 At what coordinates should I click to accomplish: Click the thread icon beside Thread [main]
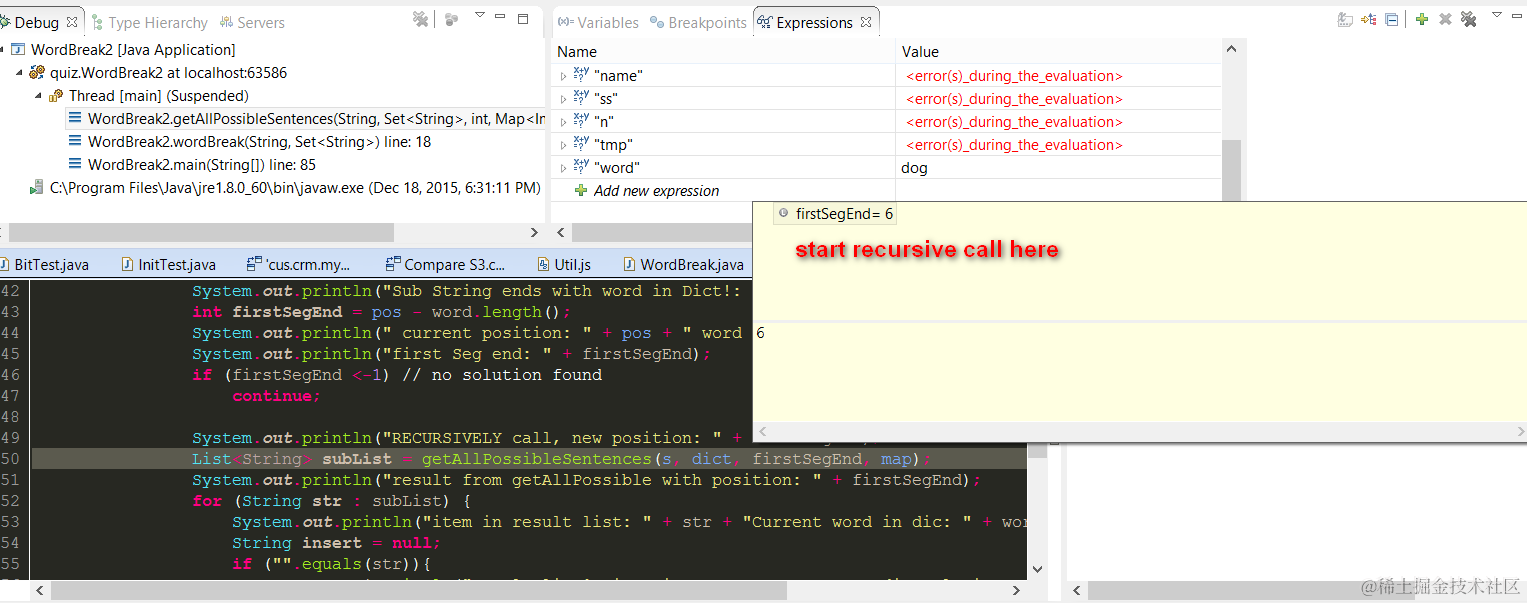56,96
